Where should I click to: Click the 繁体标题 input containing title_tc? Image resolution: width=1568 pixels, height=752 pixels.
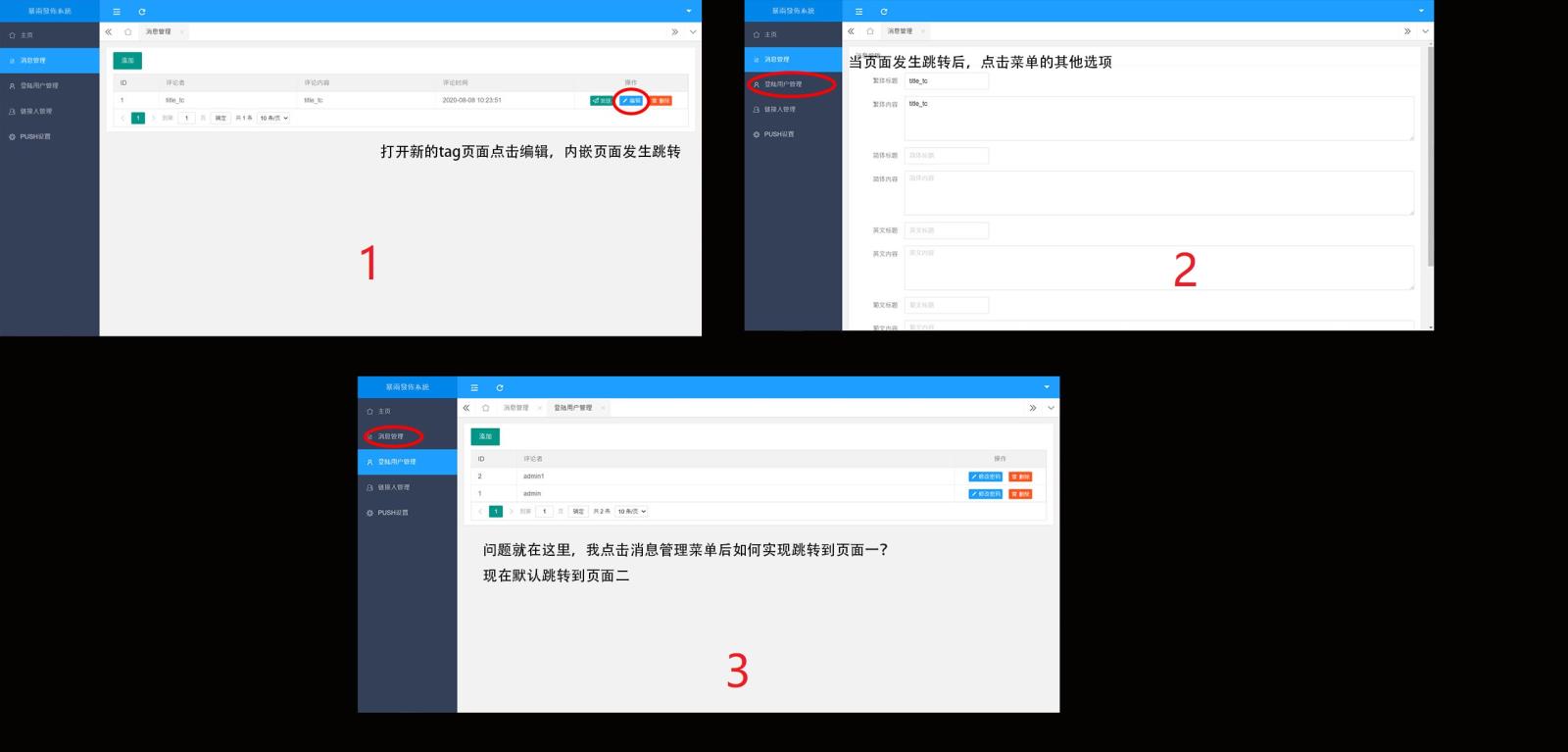[947, 81]
